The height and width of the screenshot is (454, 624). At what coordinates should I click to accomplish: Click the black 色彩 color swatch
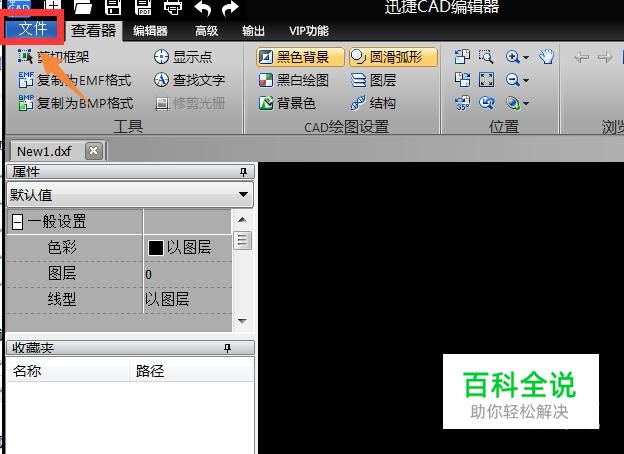[155, 247]
